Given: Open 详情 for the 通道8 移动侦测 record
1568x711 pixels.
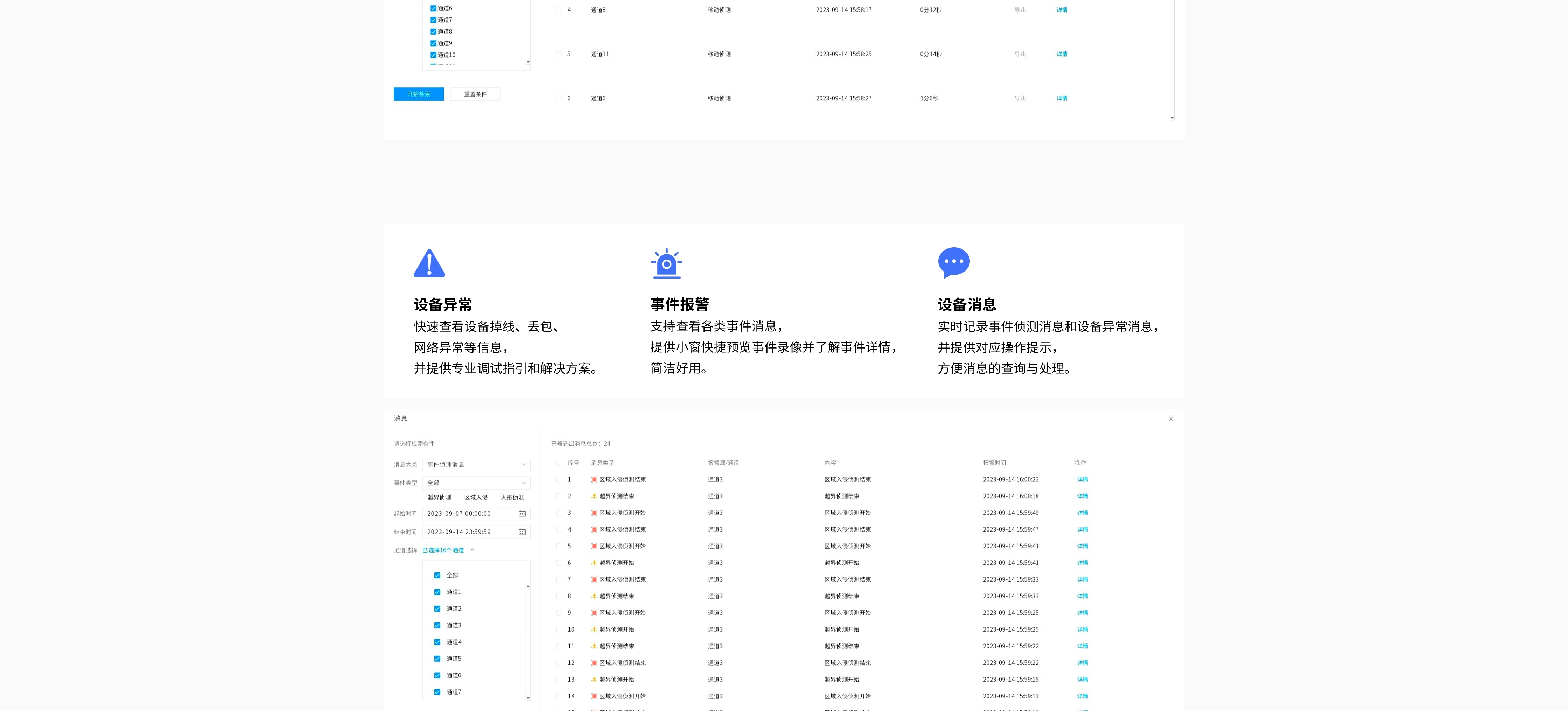Looking at the screenshot, I should click(1062, 10).
